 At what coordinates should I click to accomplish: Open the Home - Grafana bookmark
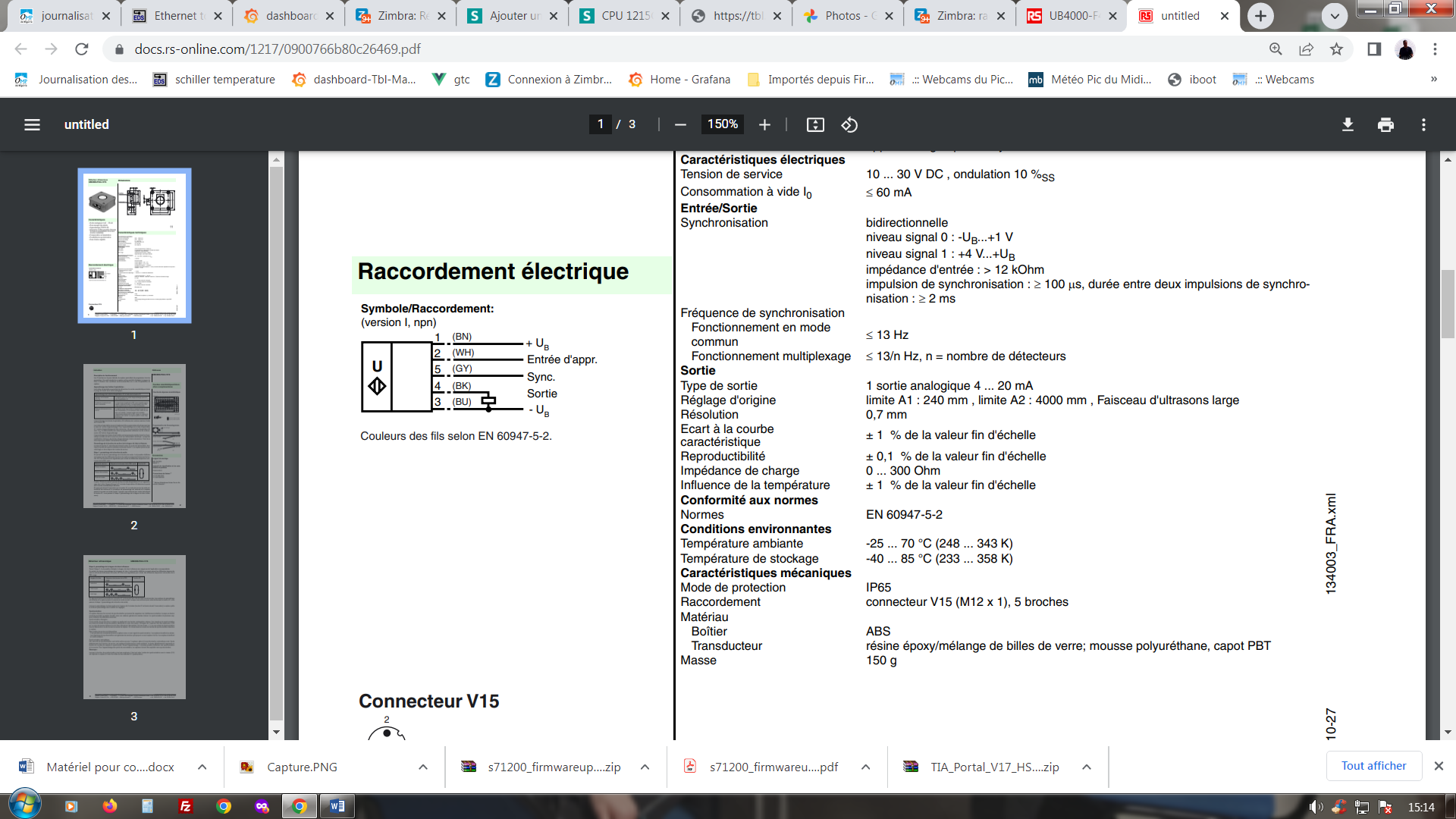[679, 80]
